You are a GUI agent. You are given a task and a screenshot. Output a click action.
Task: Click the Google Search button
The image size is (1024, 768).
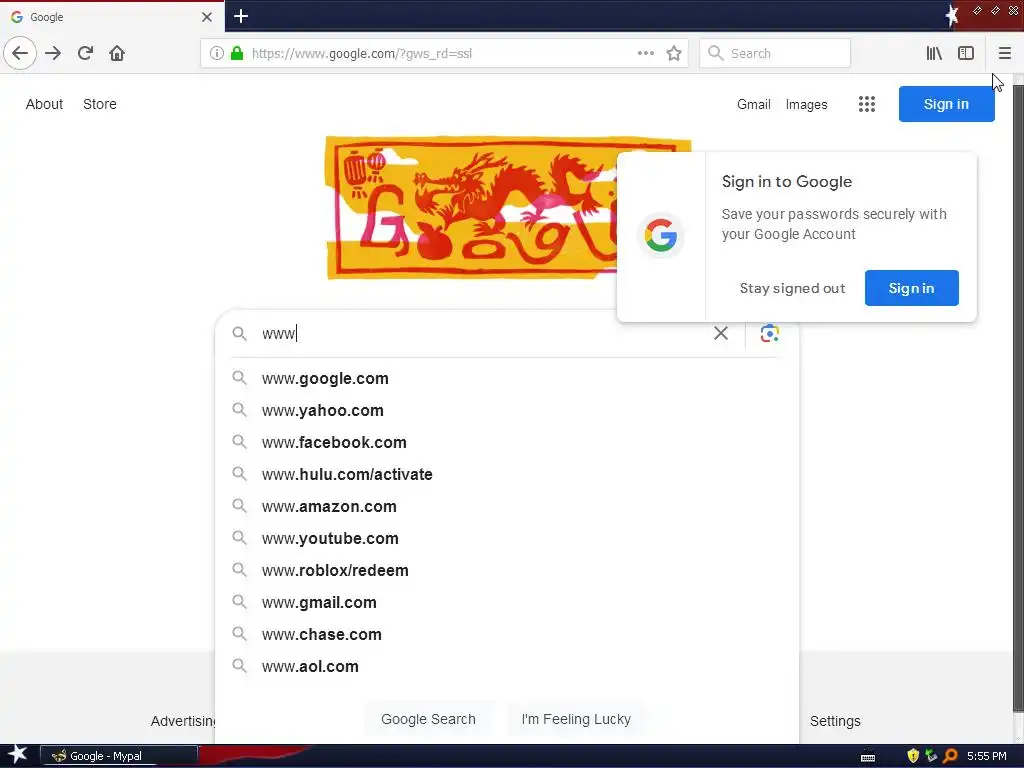coord(428,719)
